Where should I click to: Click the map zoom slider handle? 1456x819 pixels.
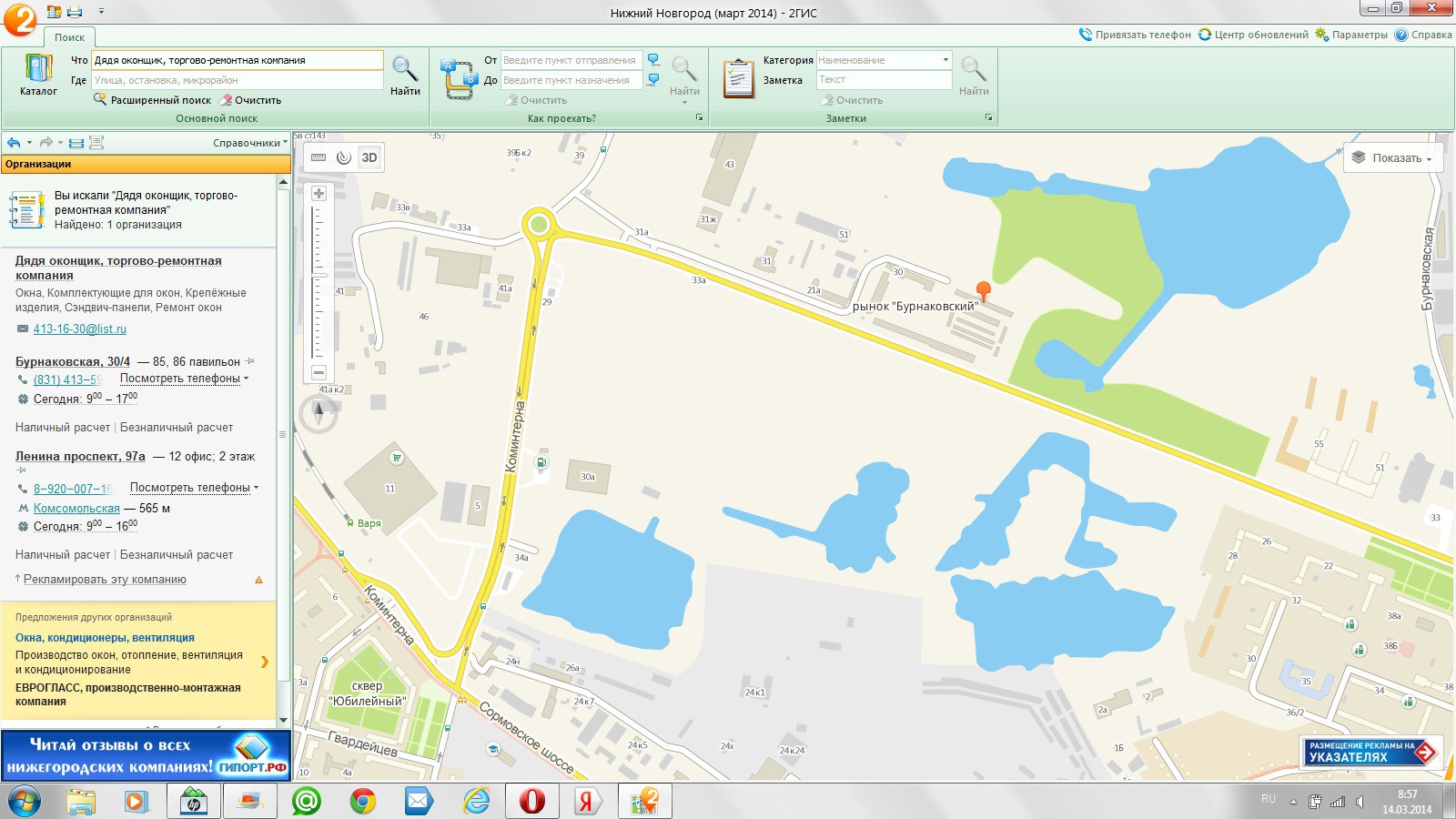tap(318, 273)
